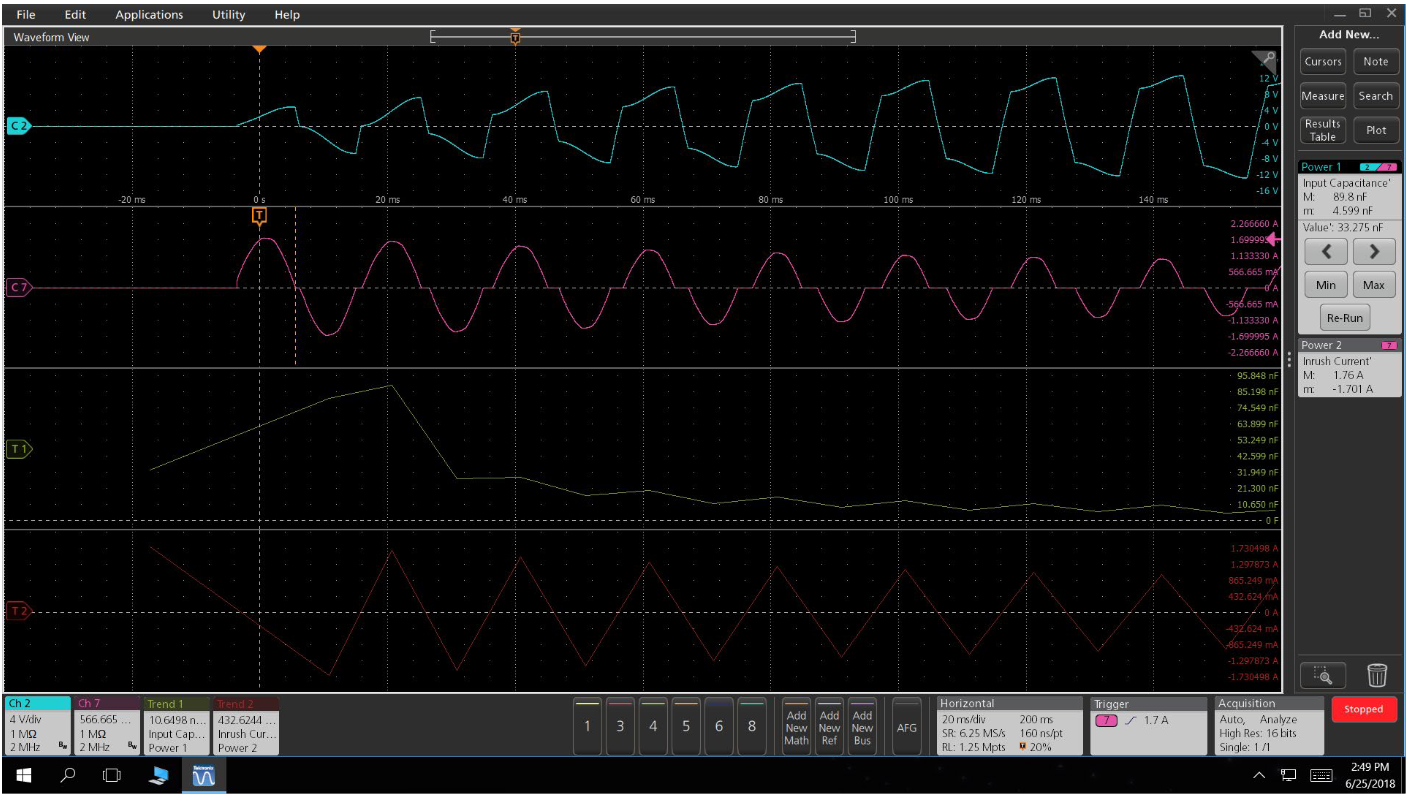Viewport: 1407px width, 795px height.
Task: Open the Applications menu
Action: click(148, 14)
